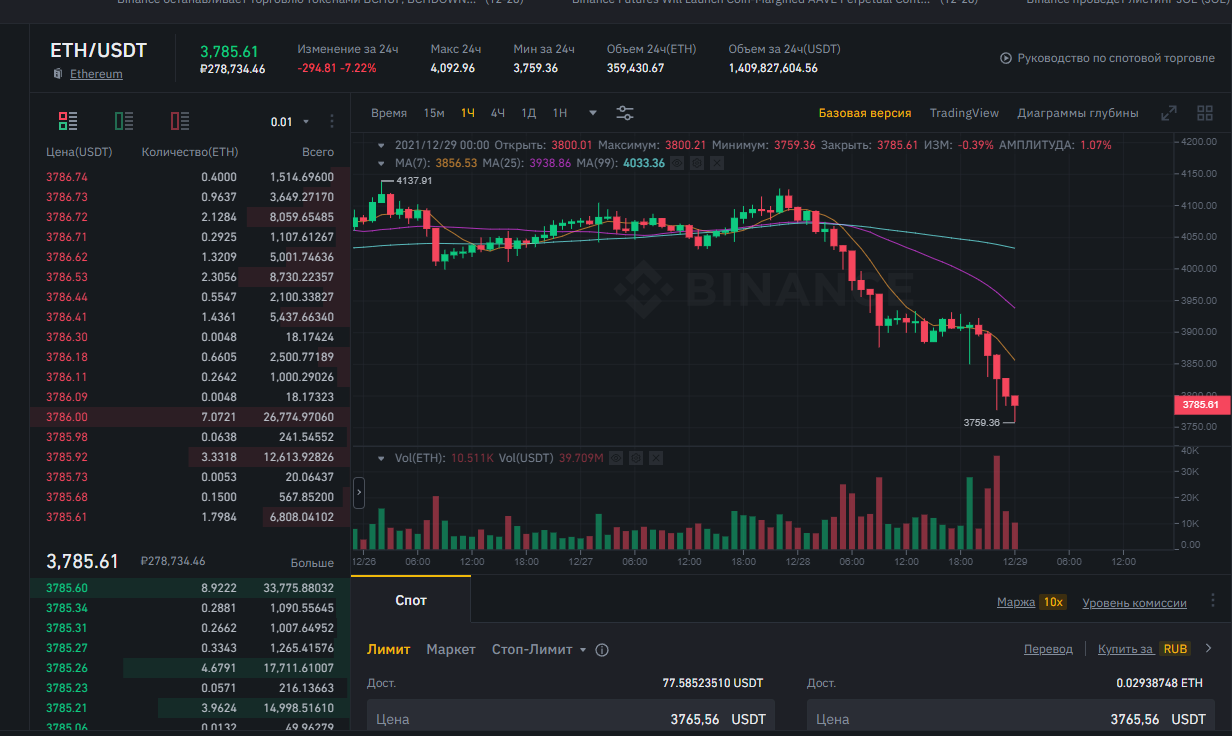Select ask price 3785.92 row

[x=190, y=457]
